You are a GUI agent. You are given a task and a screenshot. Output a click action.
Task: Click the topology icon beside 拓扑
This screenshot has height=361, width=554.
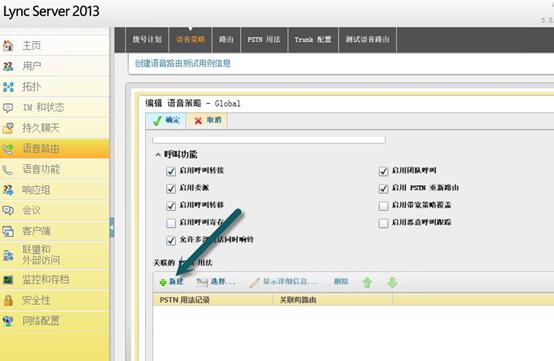[8, 87]
